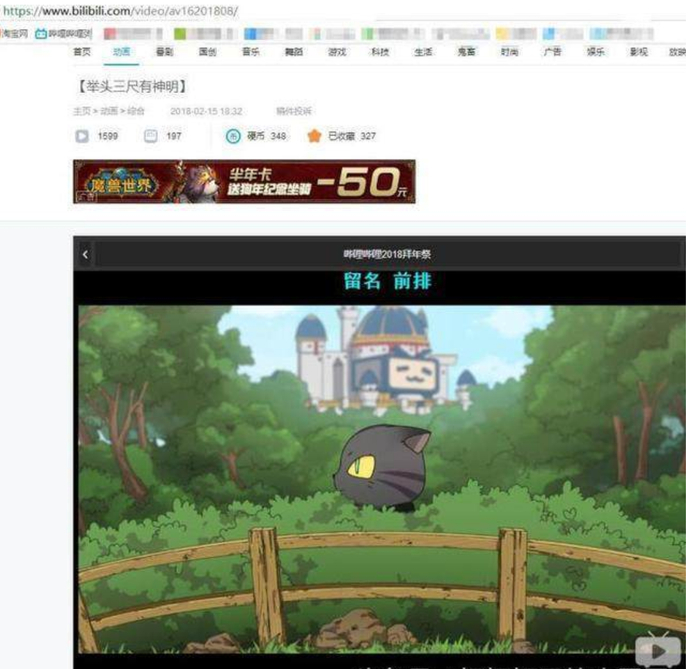Screen dimensions: 700x669
Task: Click the bilibili TV play icon in the player corner
Action: tap(658, 649)
